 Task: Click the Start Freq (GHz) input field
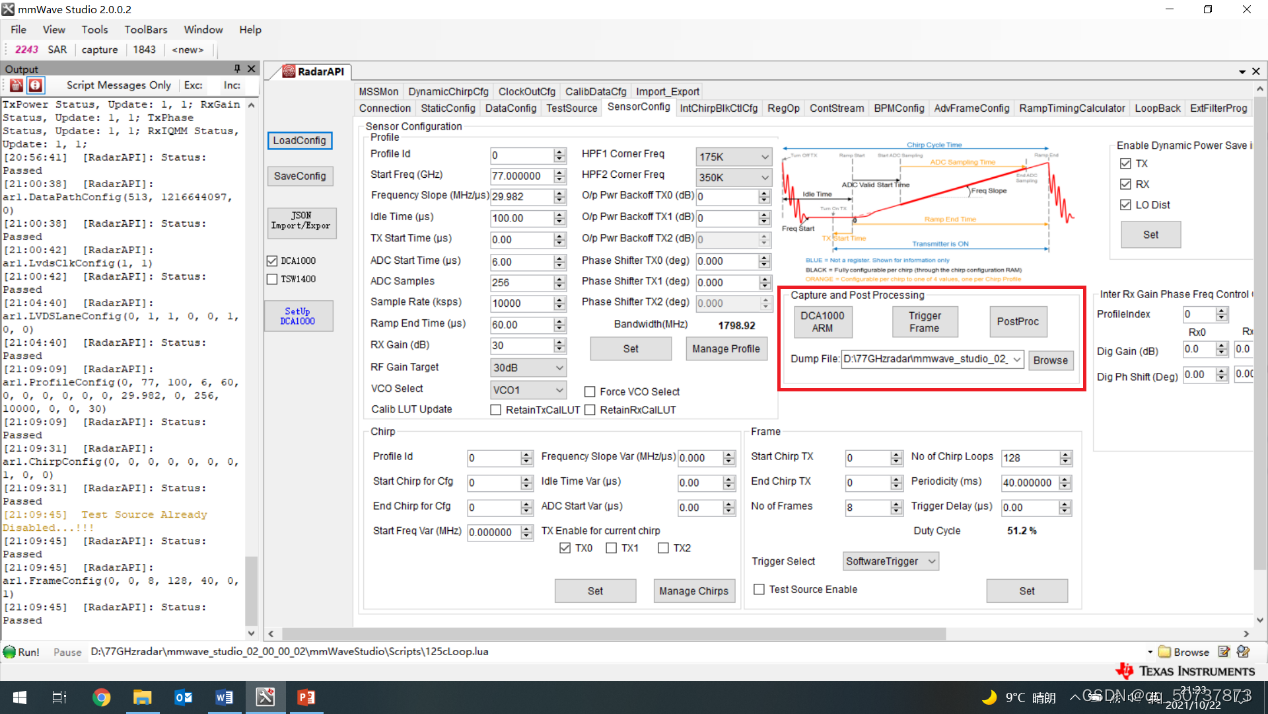[529, 177]
